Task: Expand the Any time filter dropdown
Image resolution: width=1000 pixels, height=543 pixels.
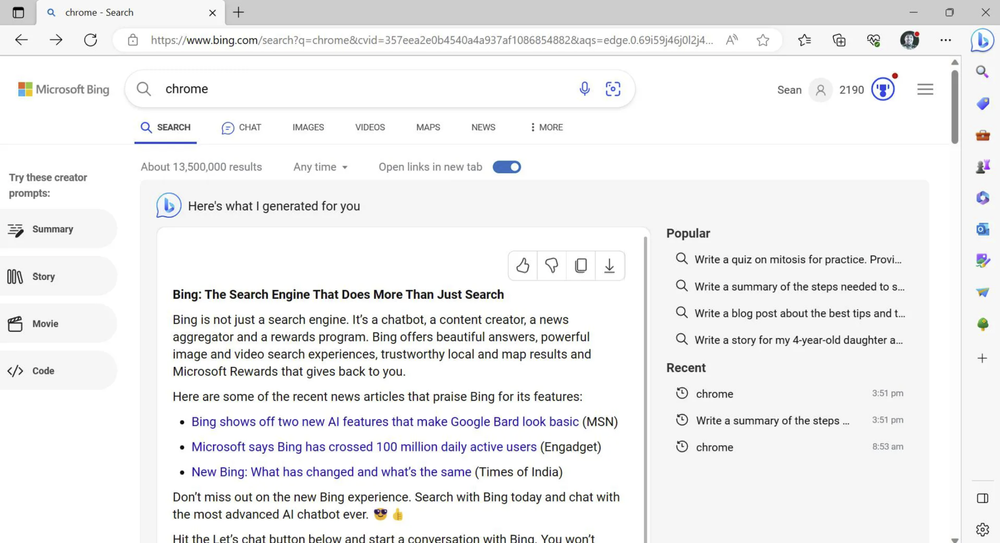Action: 320,167
